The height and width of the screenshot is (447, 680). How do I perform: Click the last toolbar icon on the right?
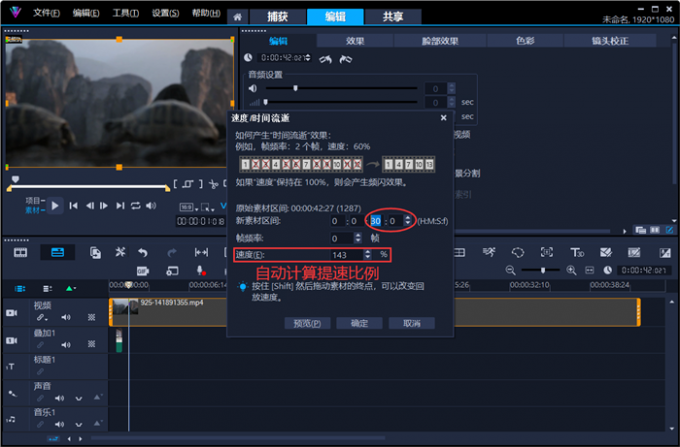664,252
